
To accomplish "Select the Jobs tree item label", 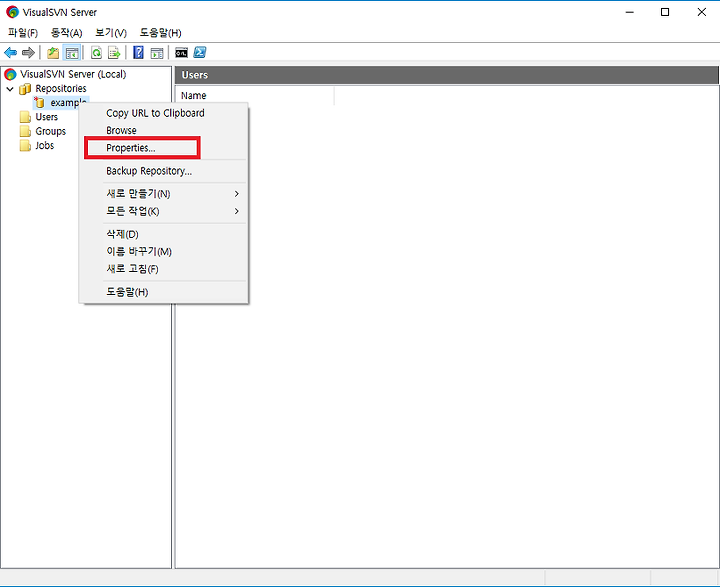I will click(45, 146).
